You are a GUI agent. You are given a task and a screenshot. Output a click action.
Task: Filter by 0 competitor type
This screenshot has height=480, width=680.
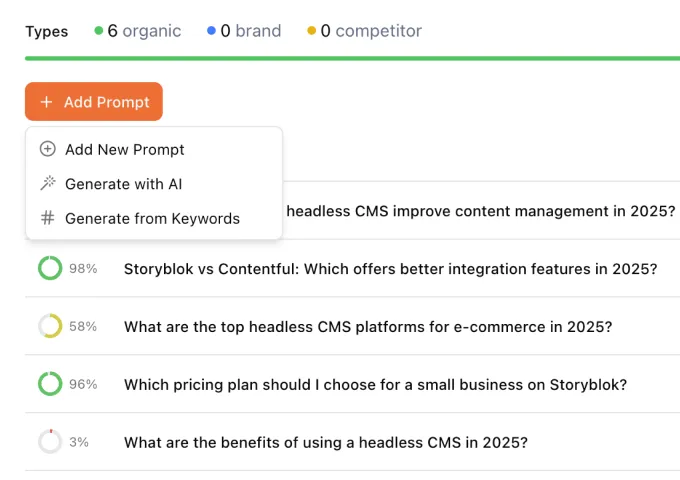[364, 31]
